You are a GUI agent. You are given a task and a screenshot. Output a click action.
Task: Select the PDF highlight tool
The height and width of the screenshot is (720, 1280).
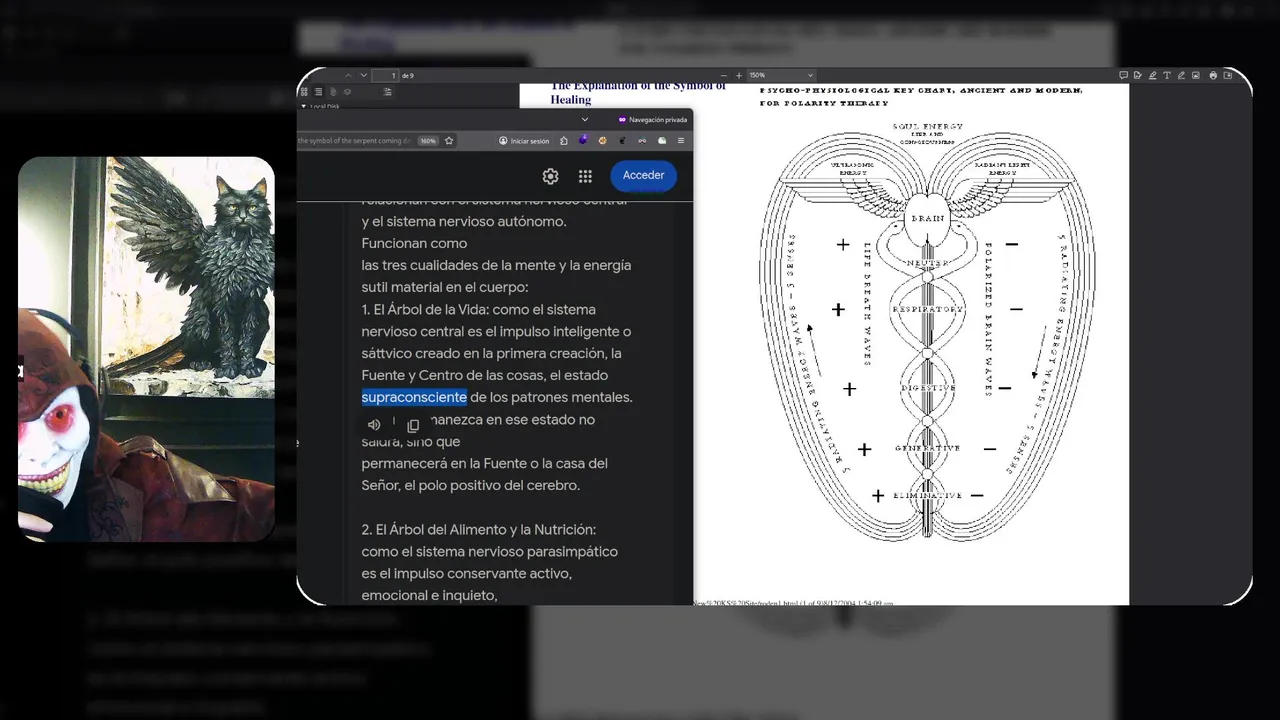(x=1153, y=75)
